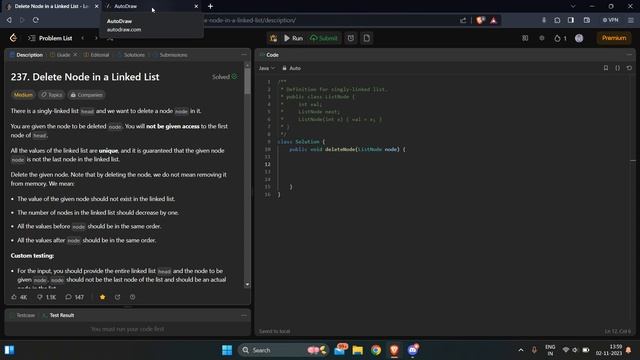Open the LeetCode home logo
The height and width of the screenshot is (360, 640).
click(x=13, y=38)
